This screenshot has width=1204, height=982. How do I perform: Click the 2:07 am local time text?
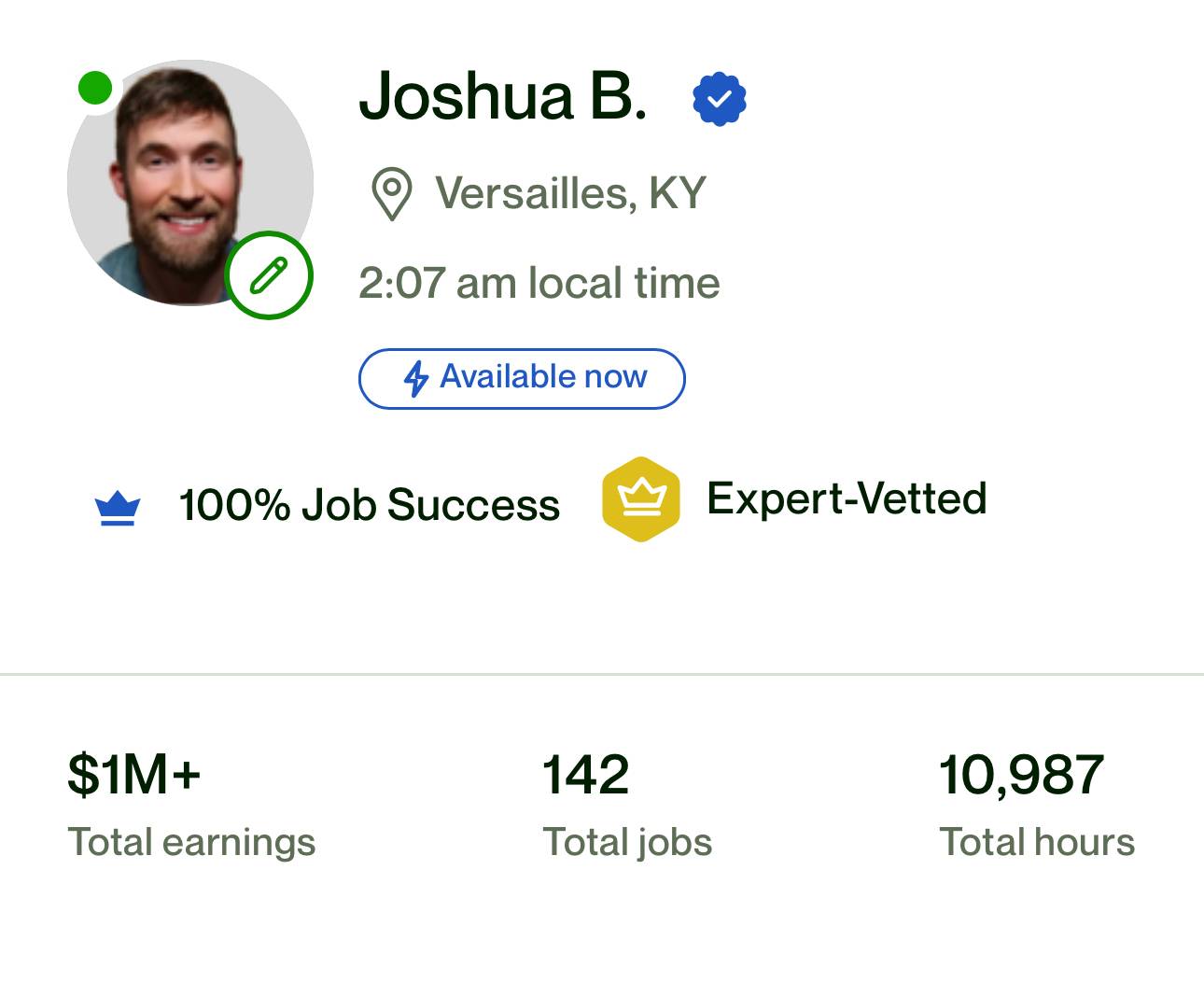(x=539, y=283)
